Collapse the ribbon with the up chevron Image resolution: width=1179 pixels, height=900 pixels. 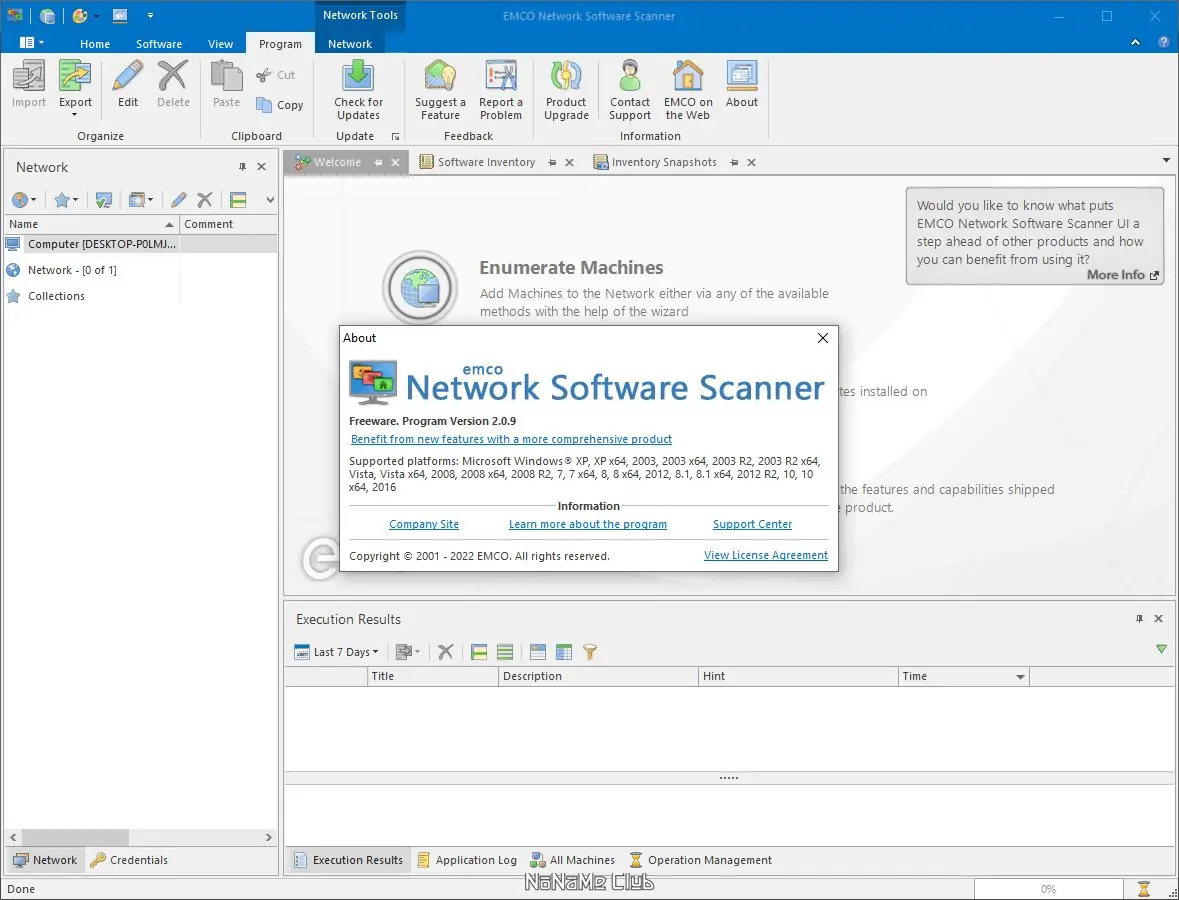coord(1135,43)
